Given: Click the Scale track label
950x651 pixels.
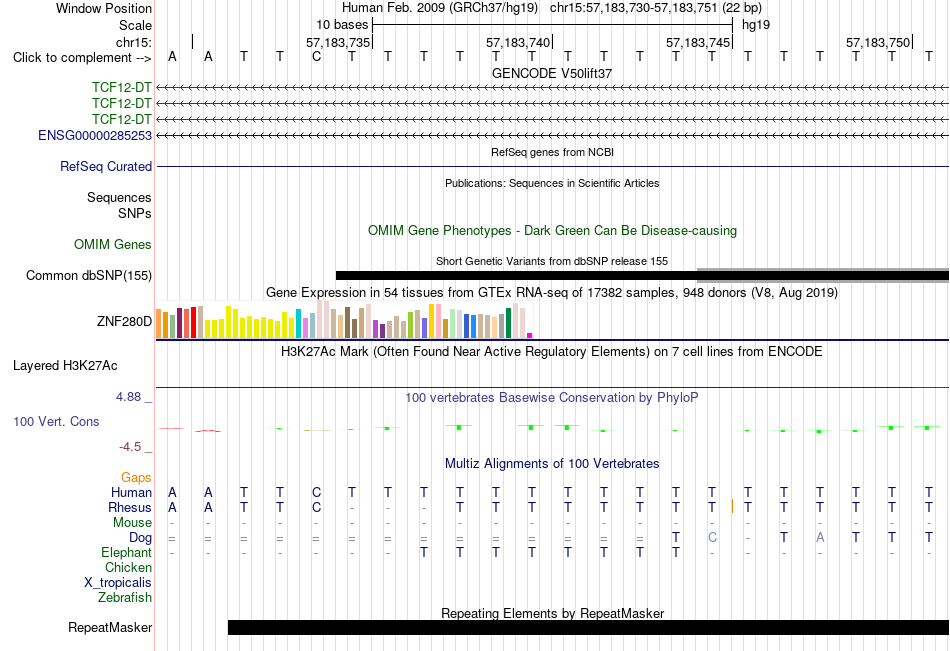Looking at the screenshot, I should (x=135, y=25).
